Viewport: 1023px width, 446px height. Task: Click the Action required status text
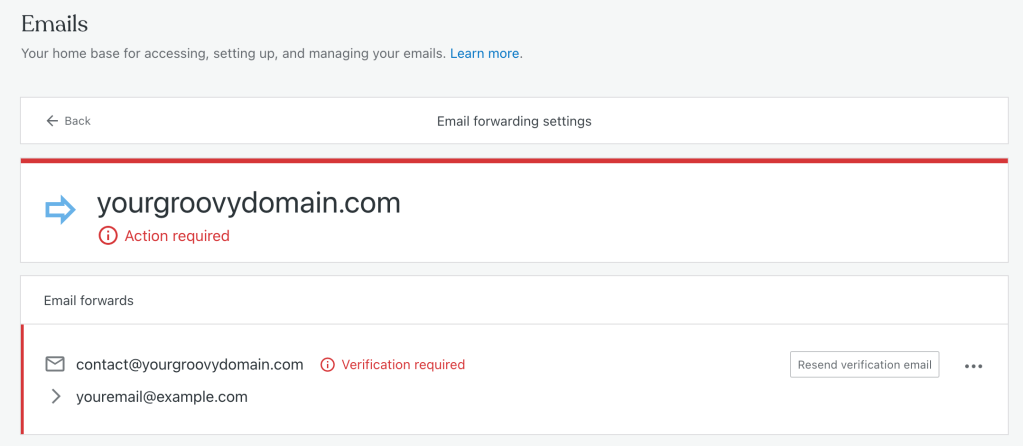point(177,235)
